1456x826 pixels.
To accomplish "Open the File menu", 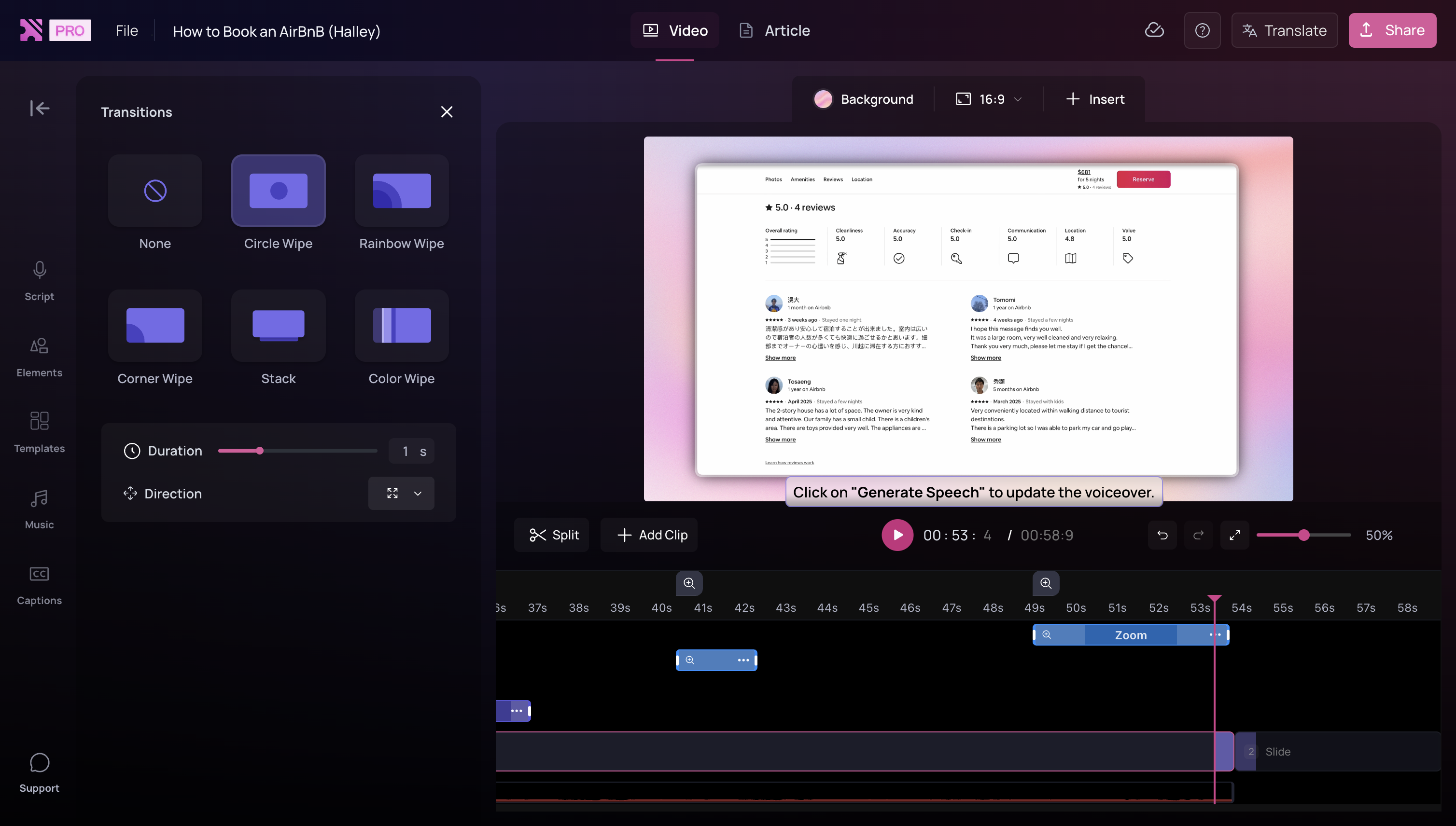I will 126,30.
